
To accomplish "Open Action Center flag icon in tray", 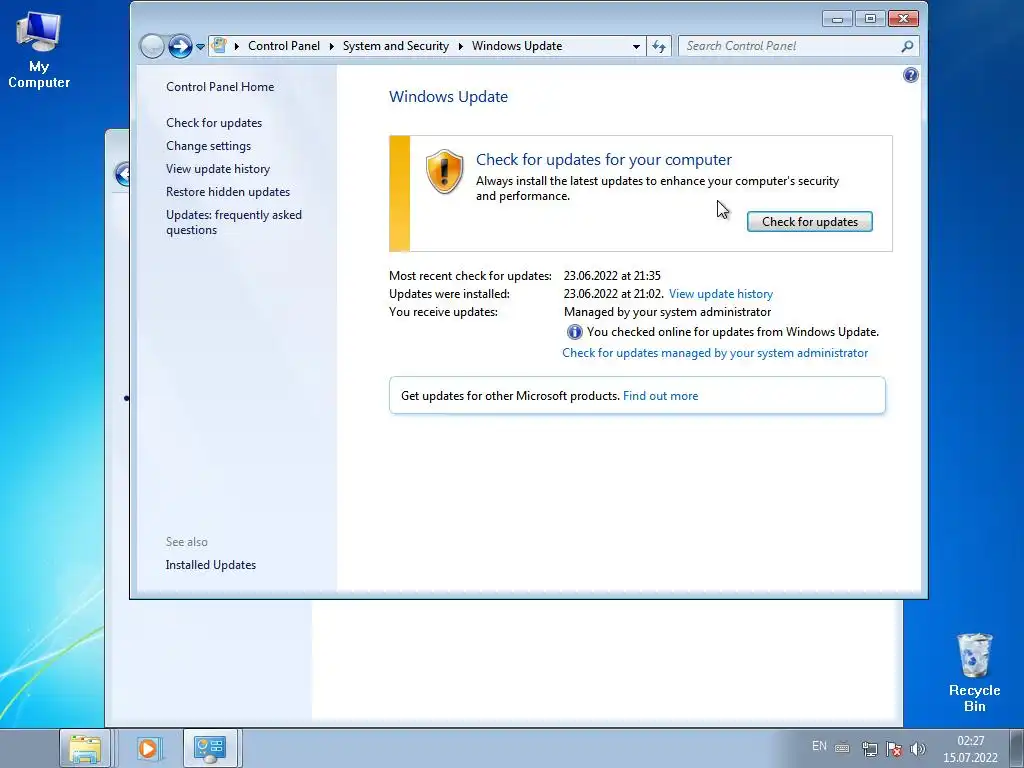I will [x=894, y=748].
